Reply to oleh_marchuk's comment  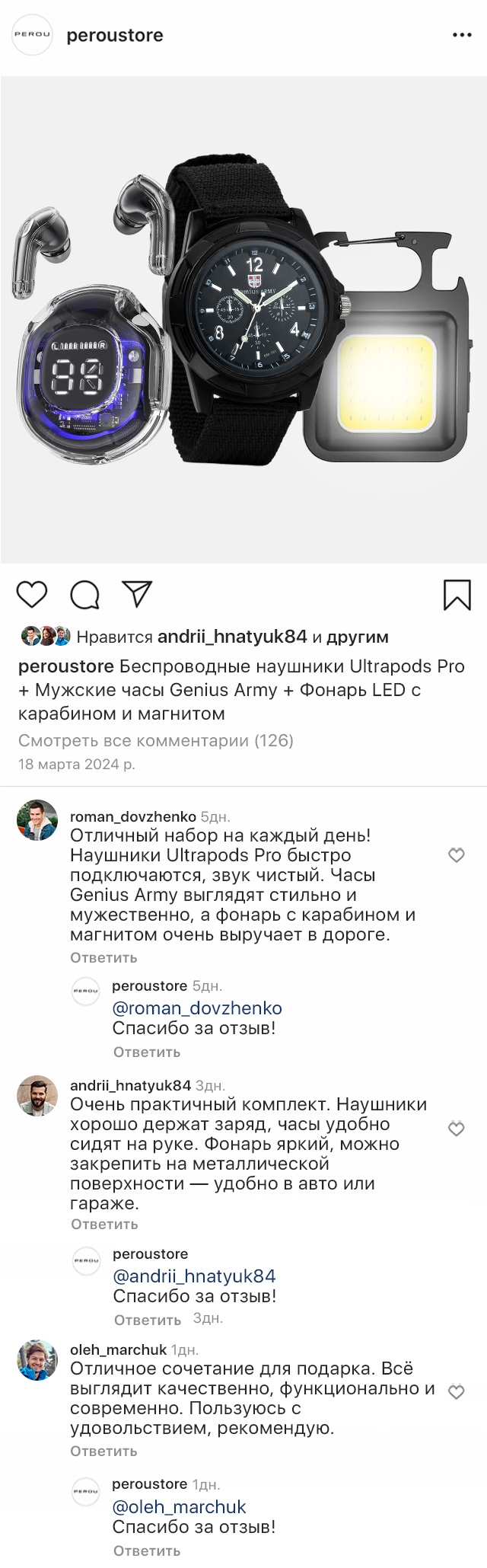tap(103, 1451)
